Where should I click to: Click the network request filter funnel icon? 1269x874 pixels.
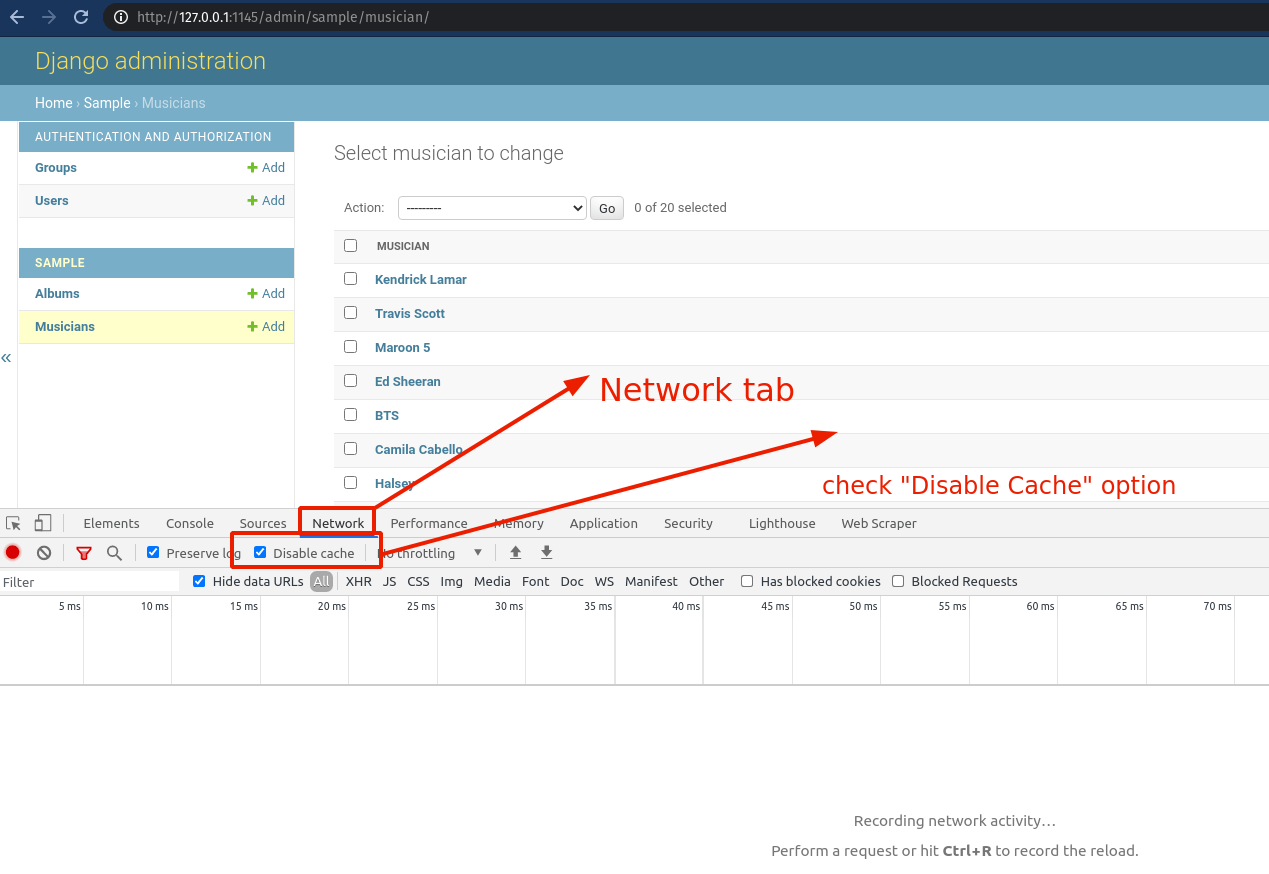[x=84, y=552]
